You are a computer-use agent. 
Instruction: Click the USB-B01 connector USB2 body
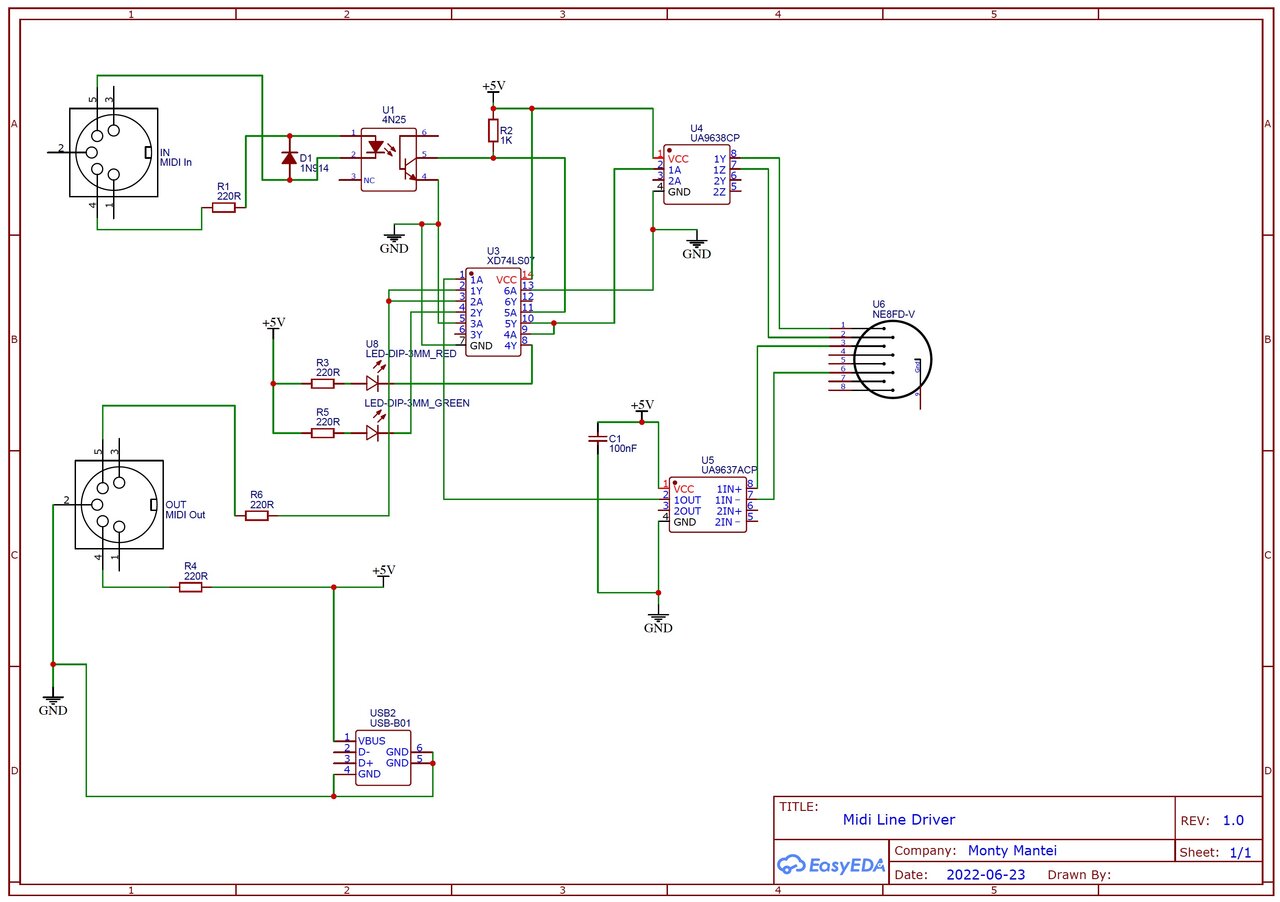383,757
